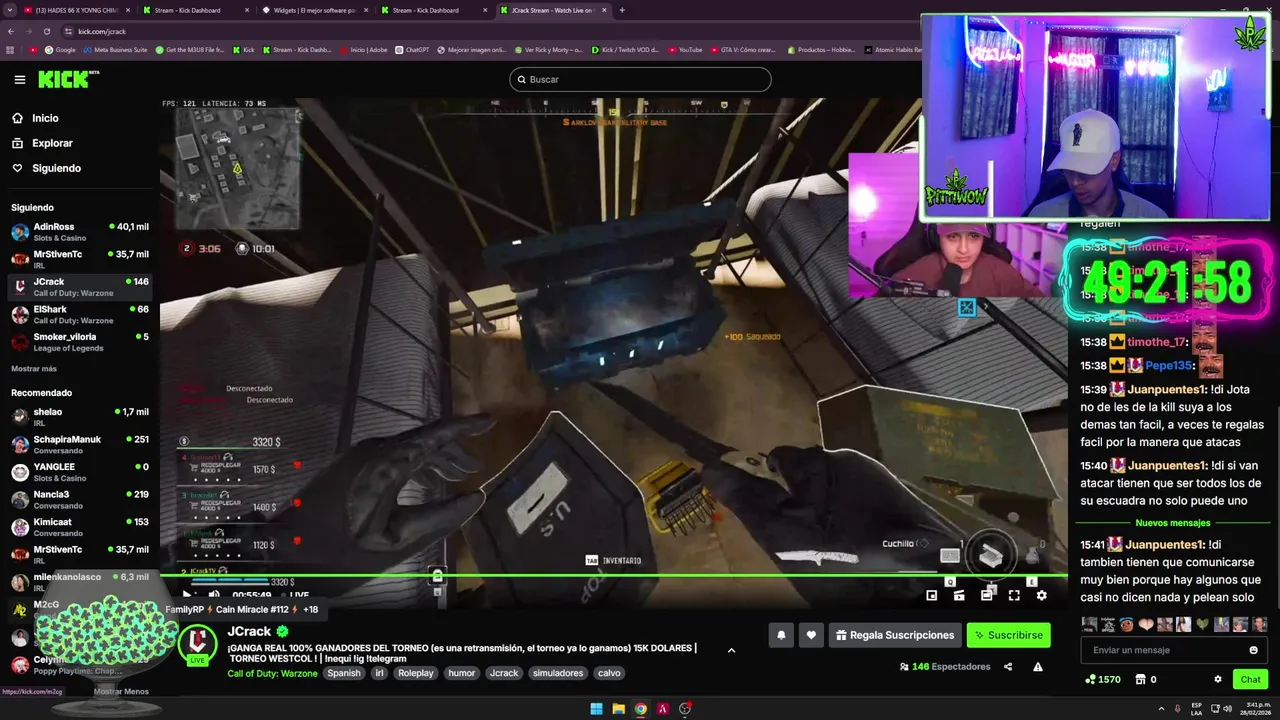Switch to the Widgets browser tab
Viewport: 1280px width, 720px height.
pyautogui.click(x=315, y=10)
